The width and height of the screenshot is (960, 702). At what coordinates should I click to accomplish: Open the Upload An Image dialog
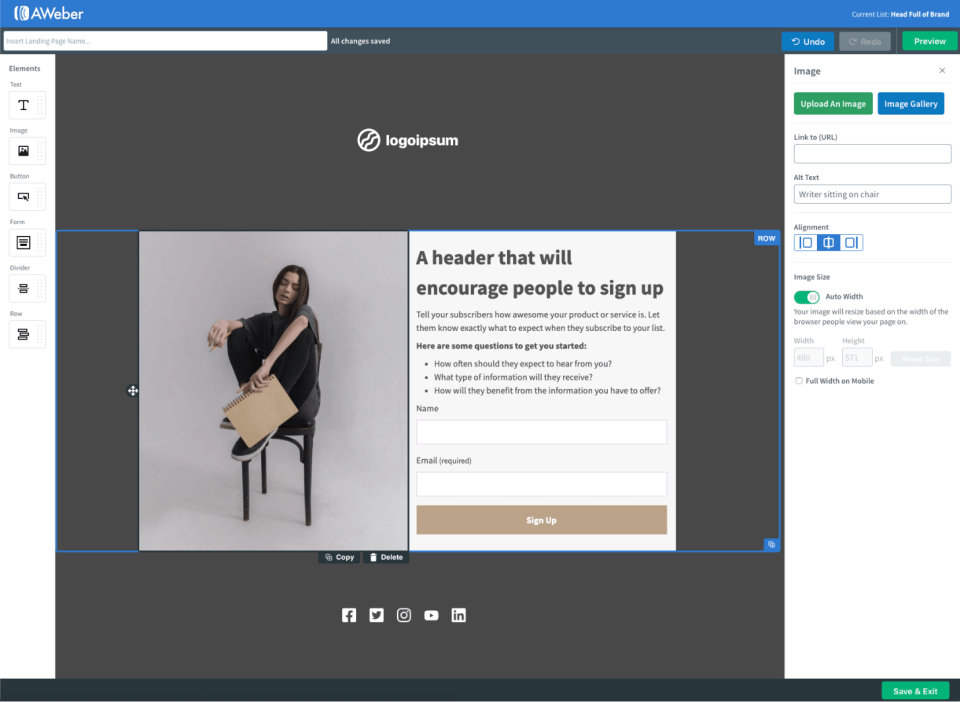coord(832,103)
